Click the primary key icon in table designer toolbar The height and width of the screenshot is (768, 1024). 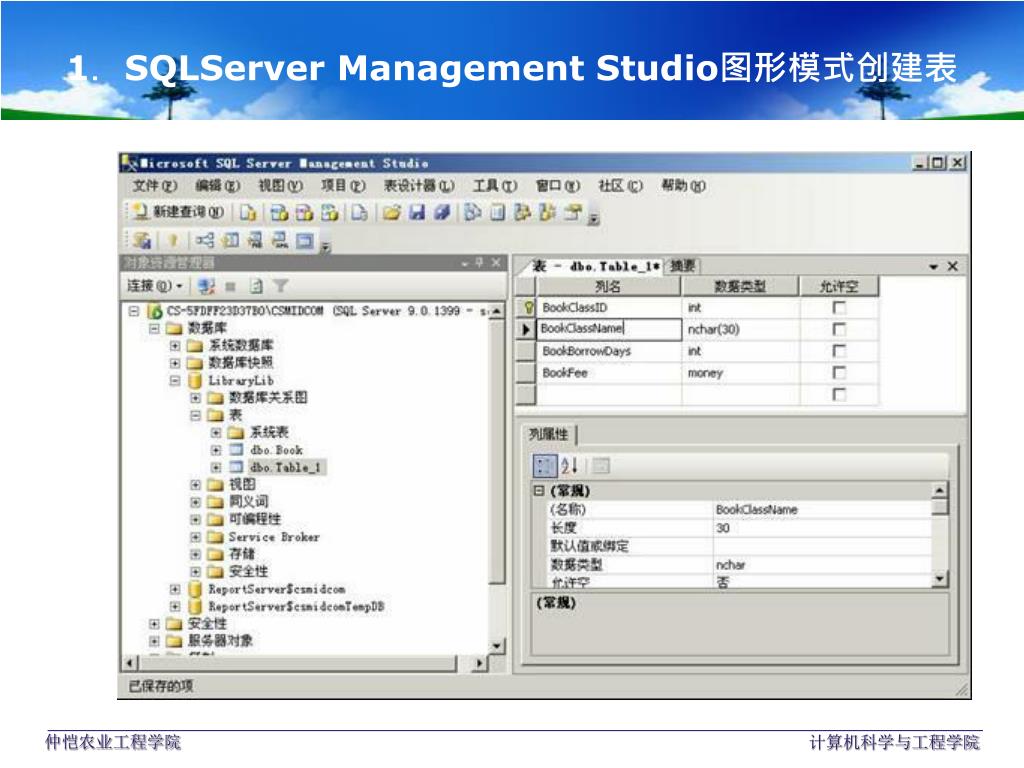point(172,240)
